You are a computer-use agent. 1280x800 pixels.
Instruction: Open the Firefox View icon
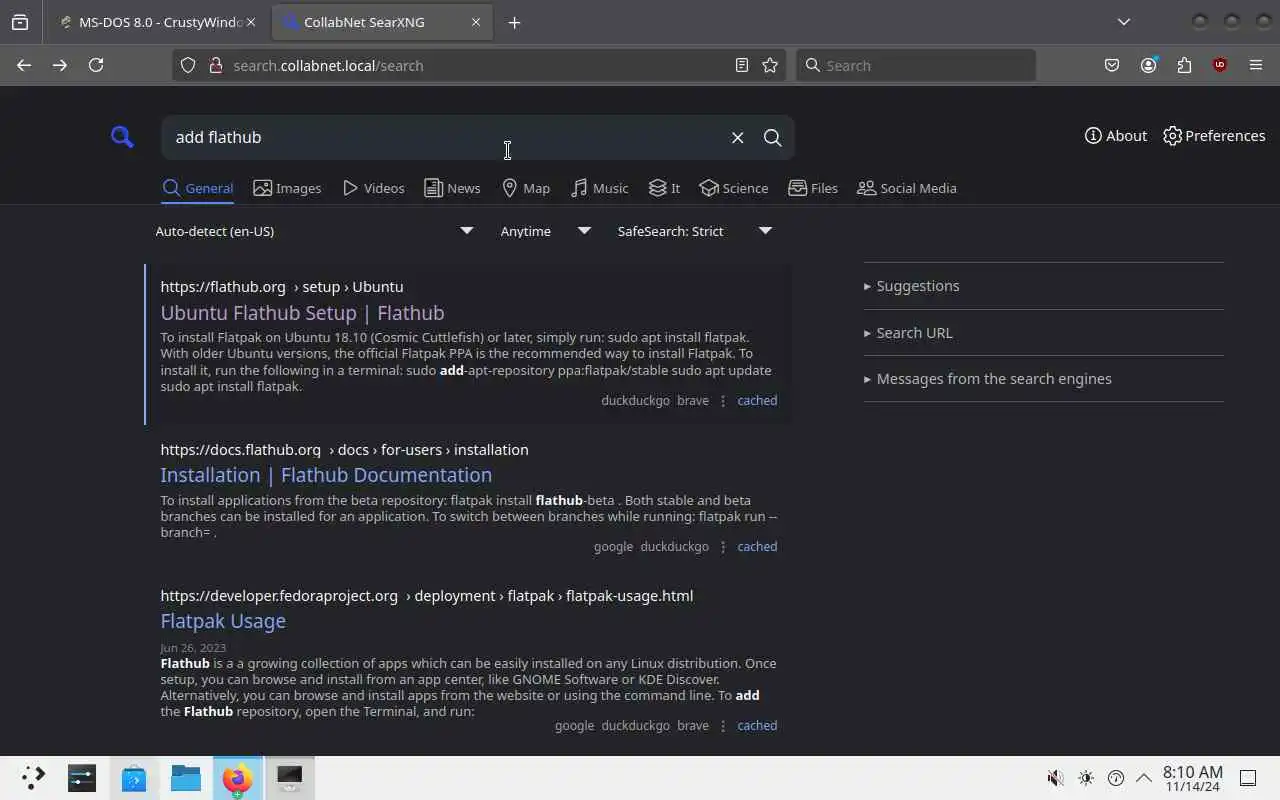coord(20,22)
